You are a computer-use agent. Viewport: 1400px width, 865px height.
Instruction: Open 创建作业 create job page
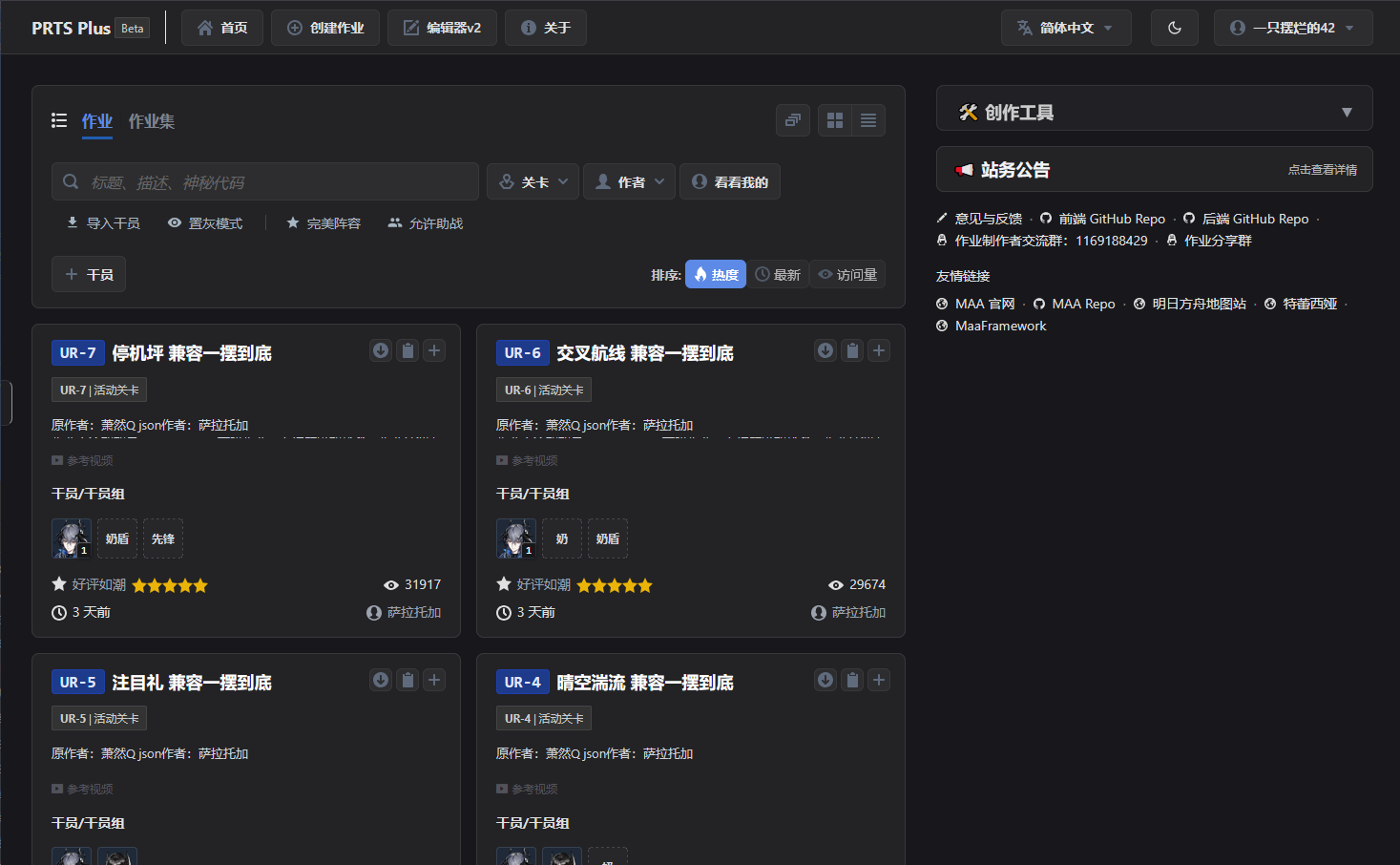click(325, 28)
